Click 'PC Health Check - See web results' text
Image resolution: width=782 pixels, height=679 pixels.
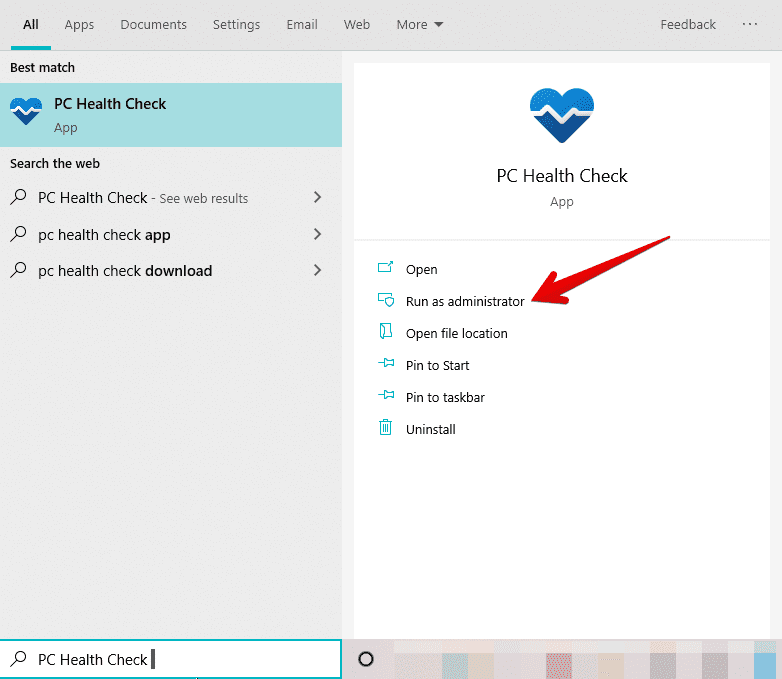tap(143, 198)
